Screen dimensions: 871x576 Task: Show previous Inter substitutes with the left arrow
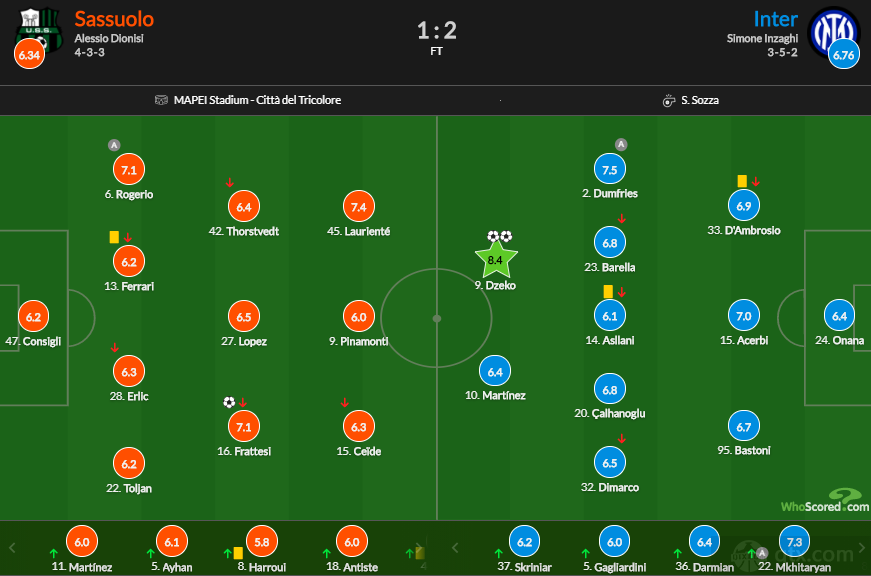(455, 548)
